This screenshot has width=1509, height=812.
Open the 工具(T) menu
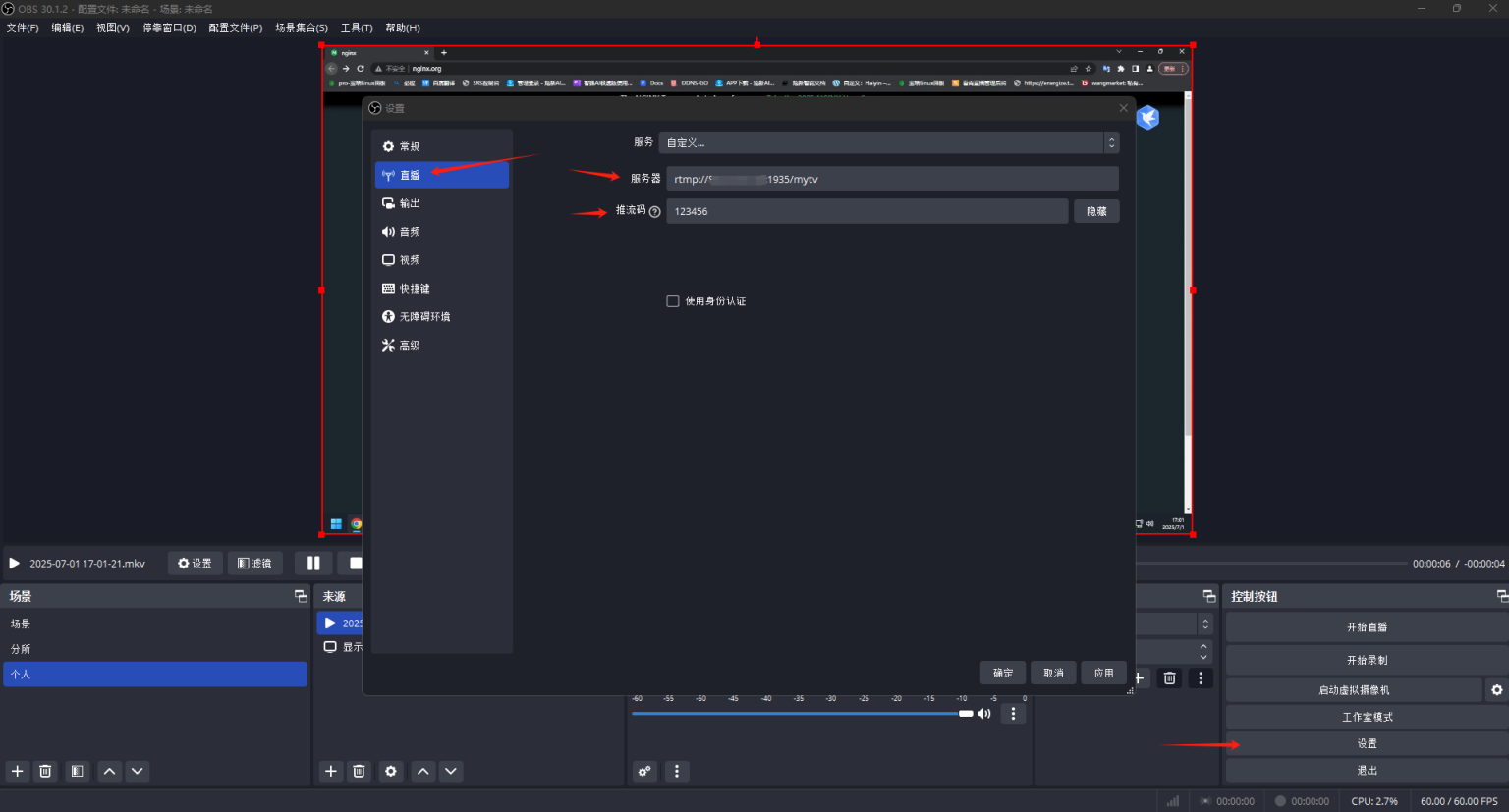pos(357,27)
